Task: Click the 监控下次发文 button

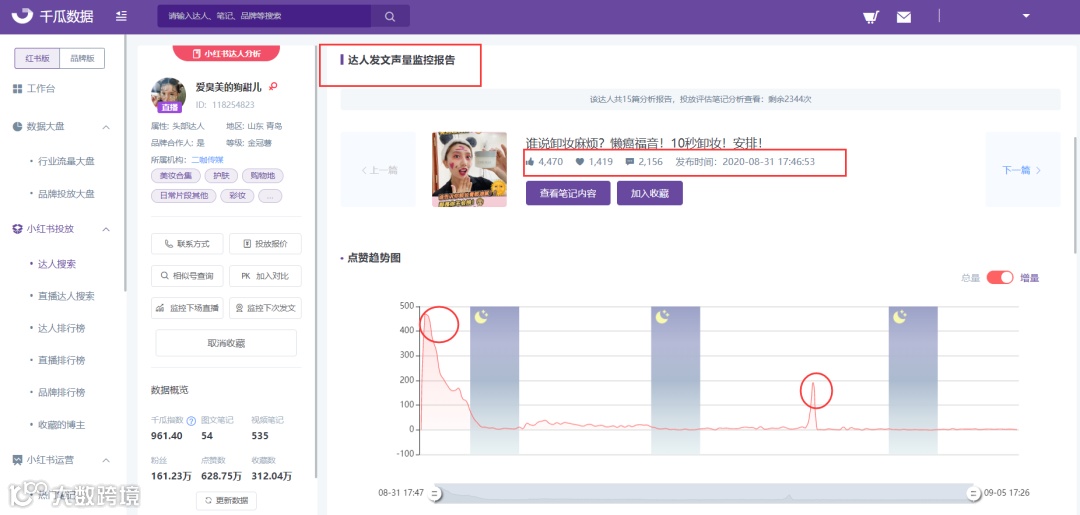Action: tap(265, 308)
